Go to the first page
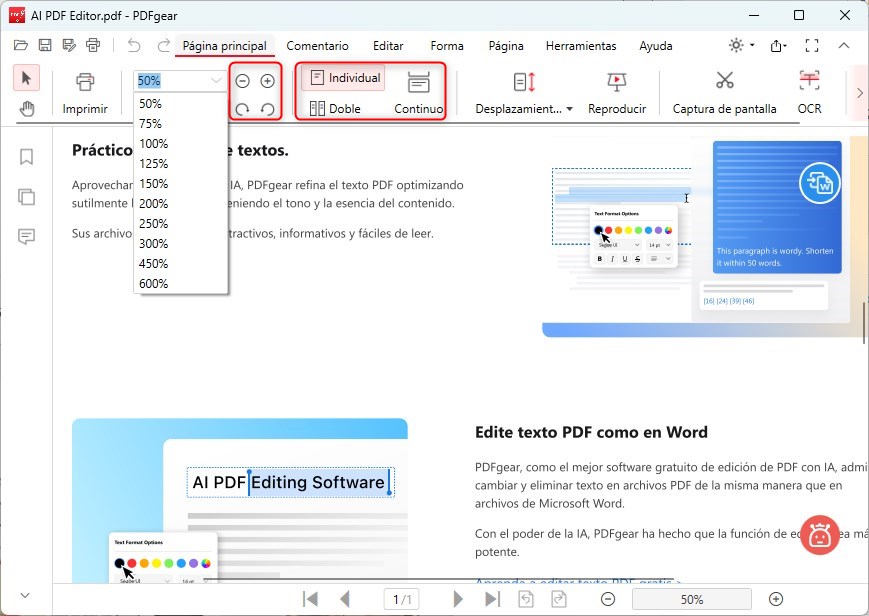 (x=310, y=599)
